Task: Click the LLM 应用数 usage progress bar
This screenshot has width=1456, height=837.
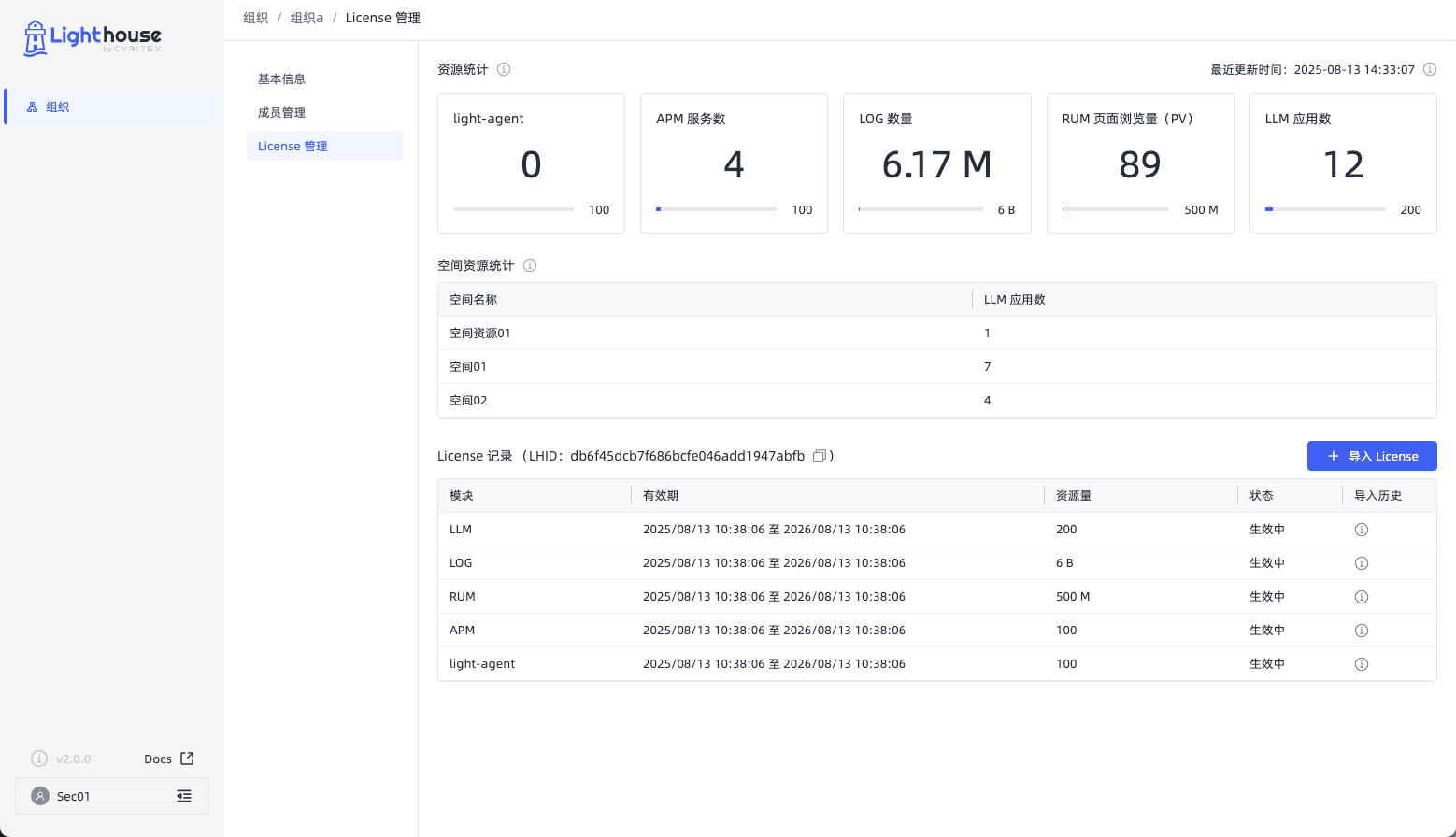Action: click(x=1325, y=209)
